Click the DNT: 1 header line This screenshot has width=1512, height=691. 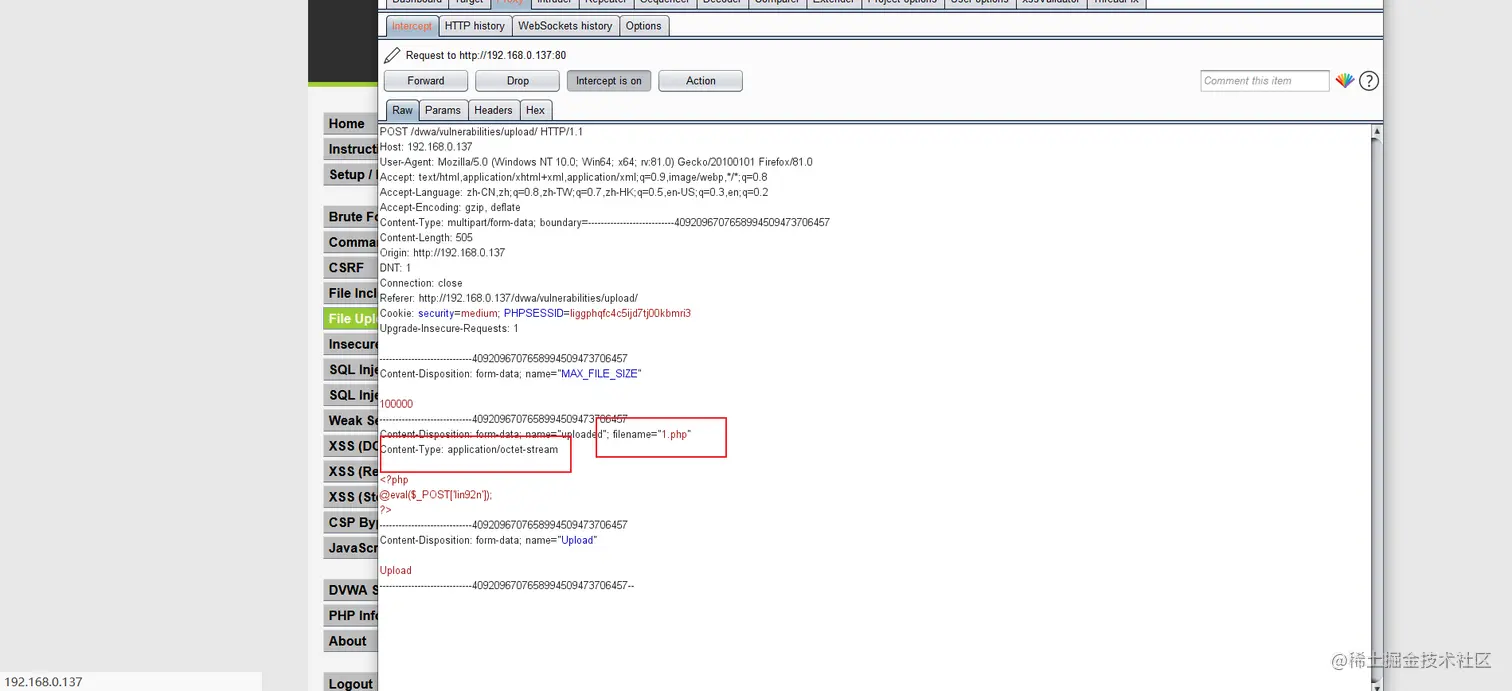click(395, 268)
